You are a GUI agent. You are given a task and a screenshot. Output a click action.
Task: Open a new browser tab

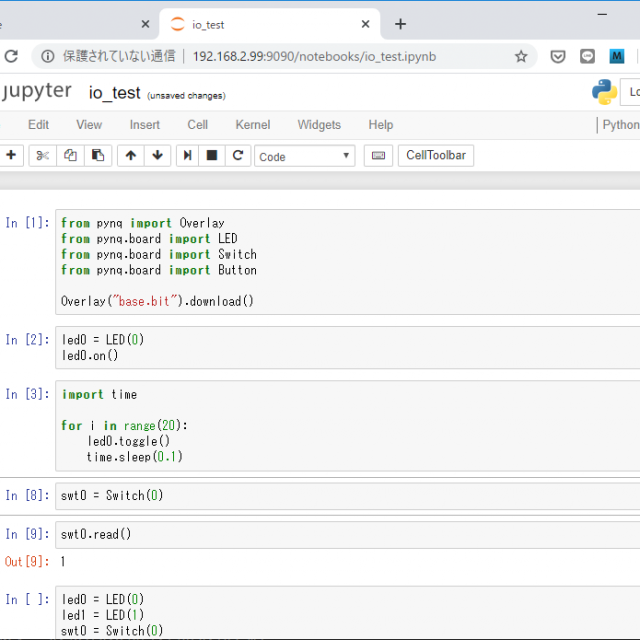(400, 24)
